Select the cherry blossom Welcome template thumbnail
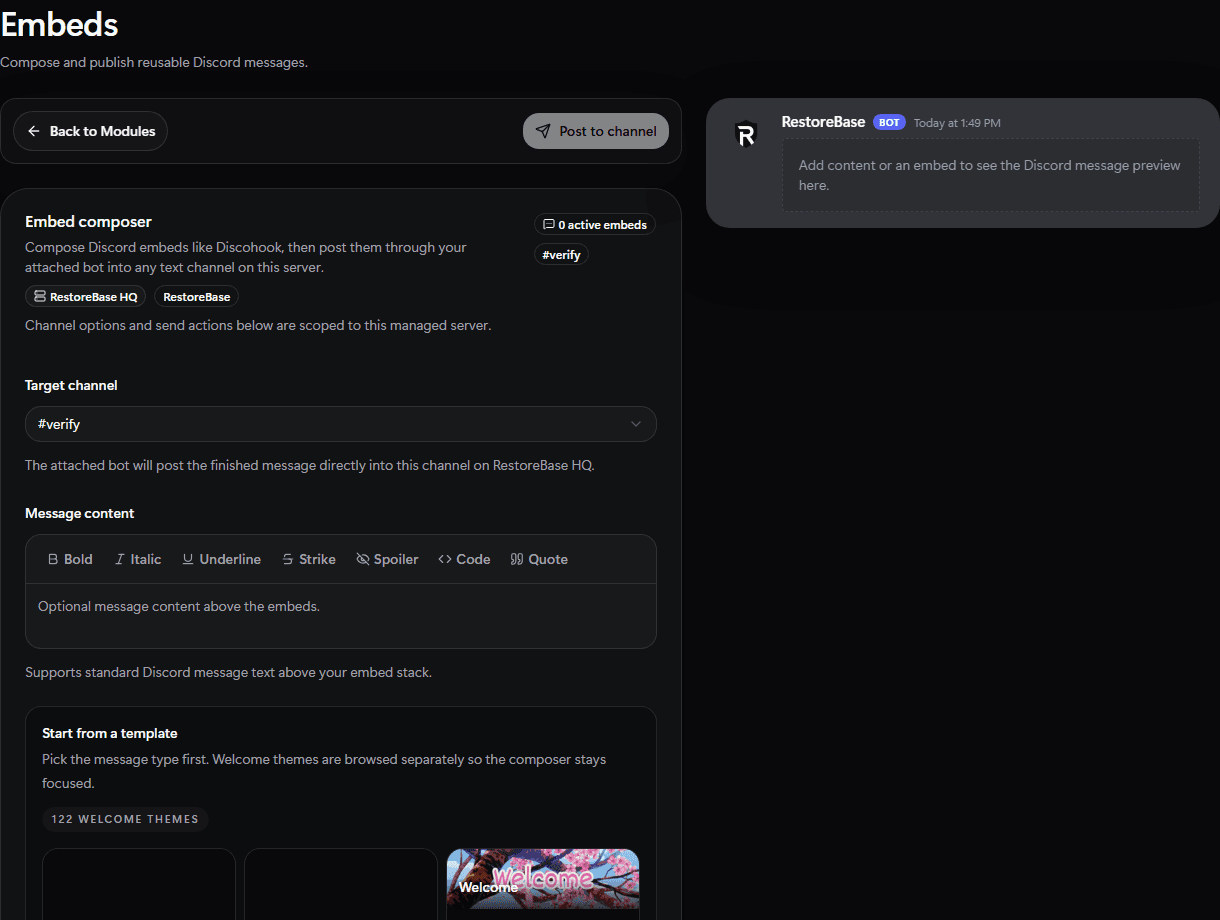Viewport: 1220px width, 920px height. pos(543,879)
